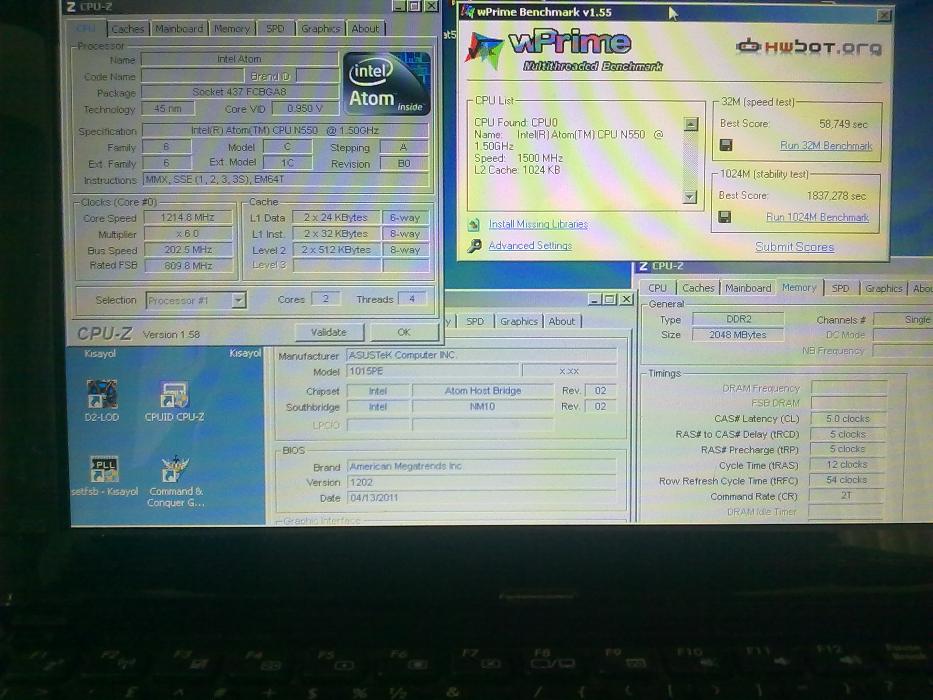This screenshot has height=700, width=933.
Task: Click the Bus Speed value 202.5 MHz
Action: [188, 249]
